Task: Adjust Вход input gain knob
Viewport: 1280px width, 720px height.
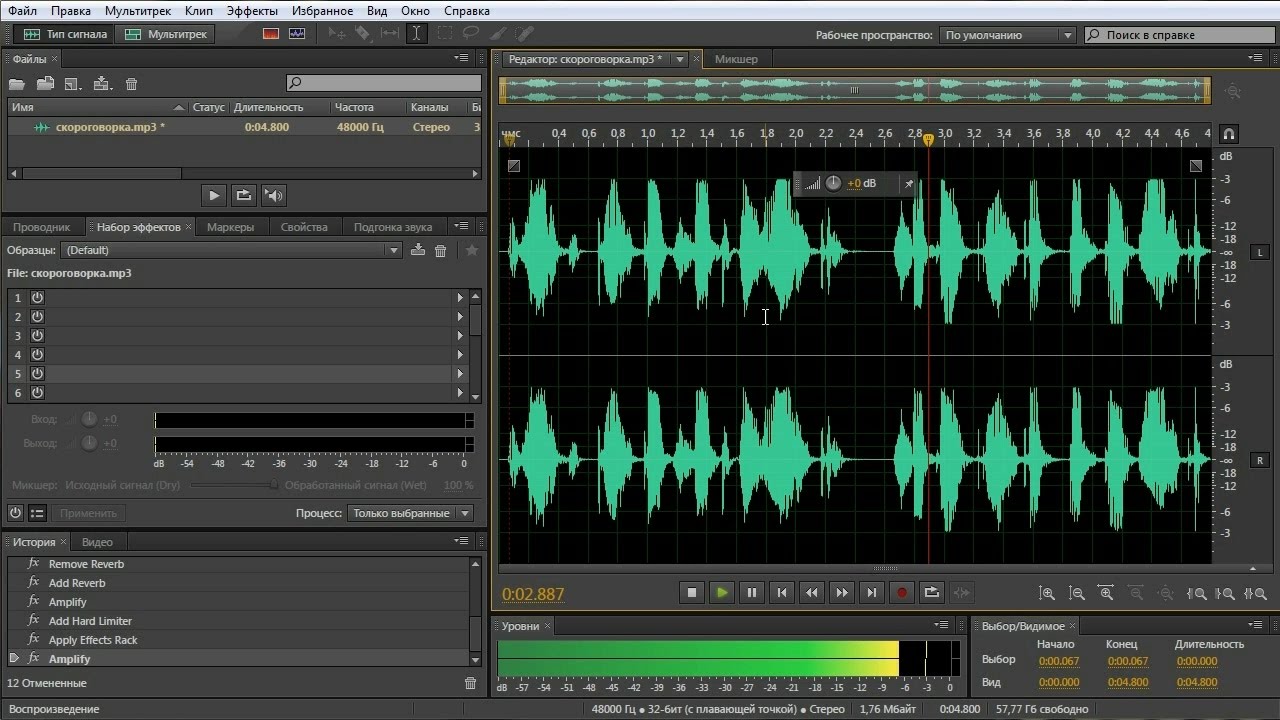Action: point(89,419)
